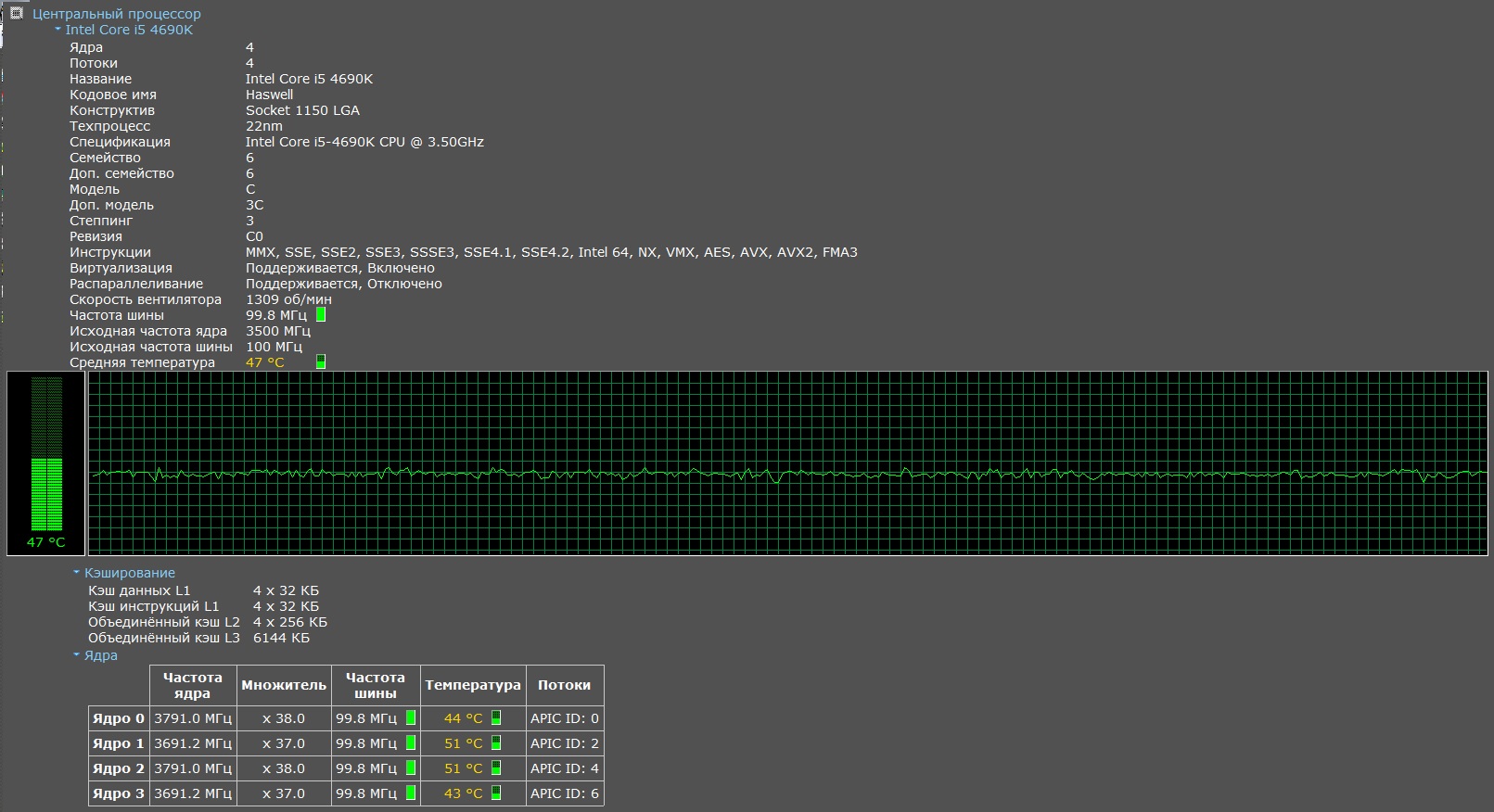Click the Частота шины column header in the cores table
1494x812 pixels.
[376, 685]
